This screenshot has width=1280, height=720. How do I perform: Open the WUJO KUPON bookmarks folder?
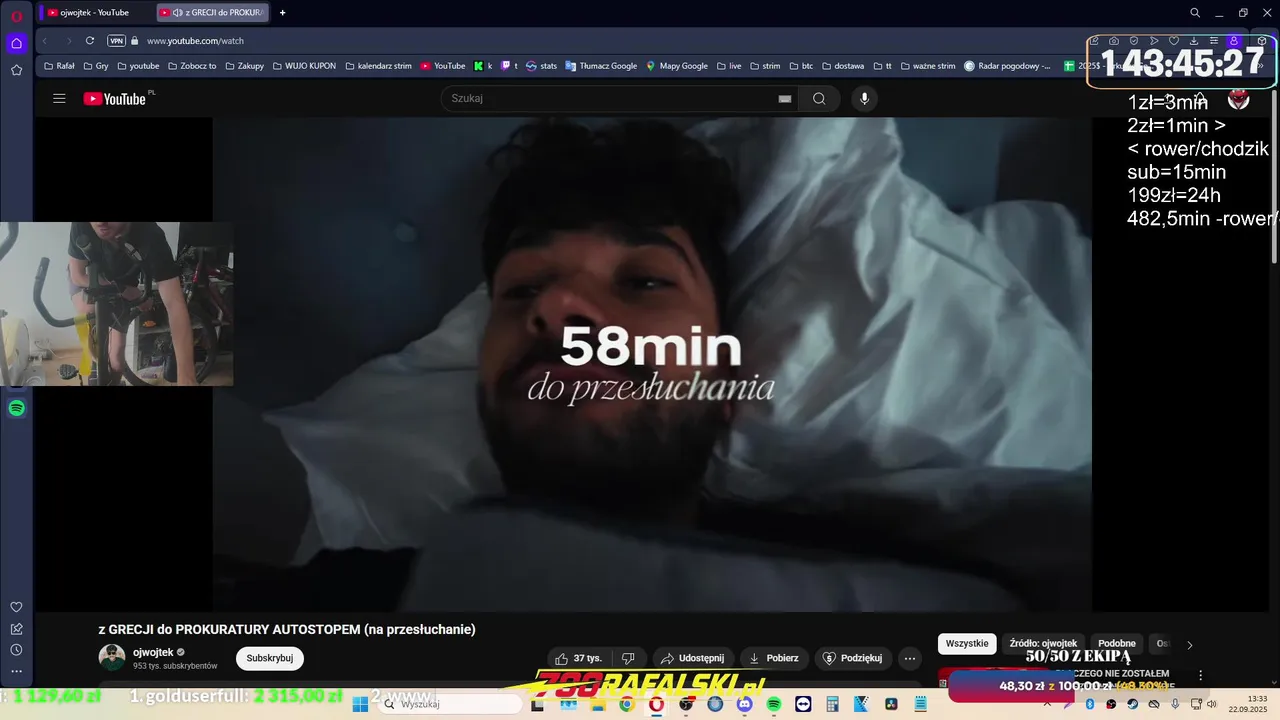(x=304, y=66)
